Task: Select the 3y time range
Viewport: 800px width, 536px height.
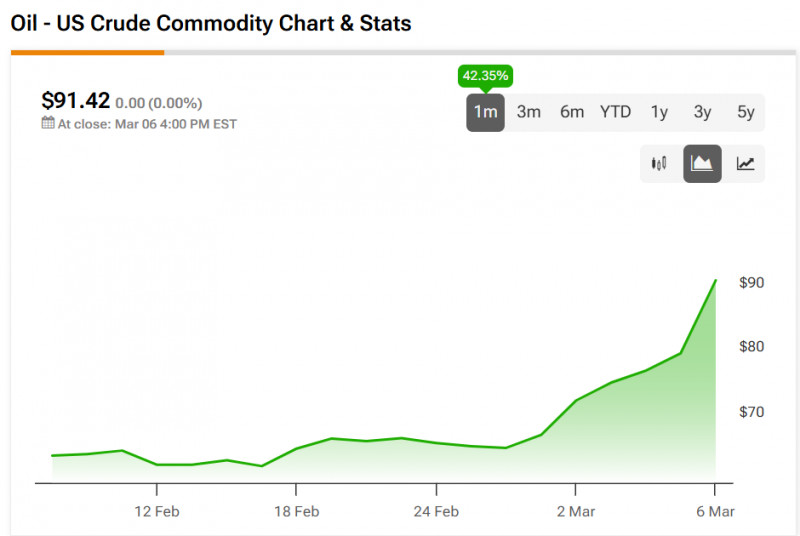Action: tap(702, 112)
